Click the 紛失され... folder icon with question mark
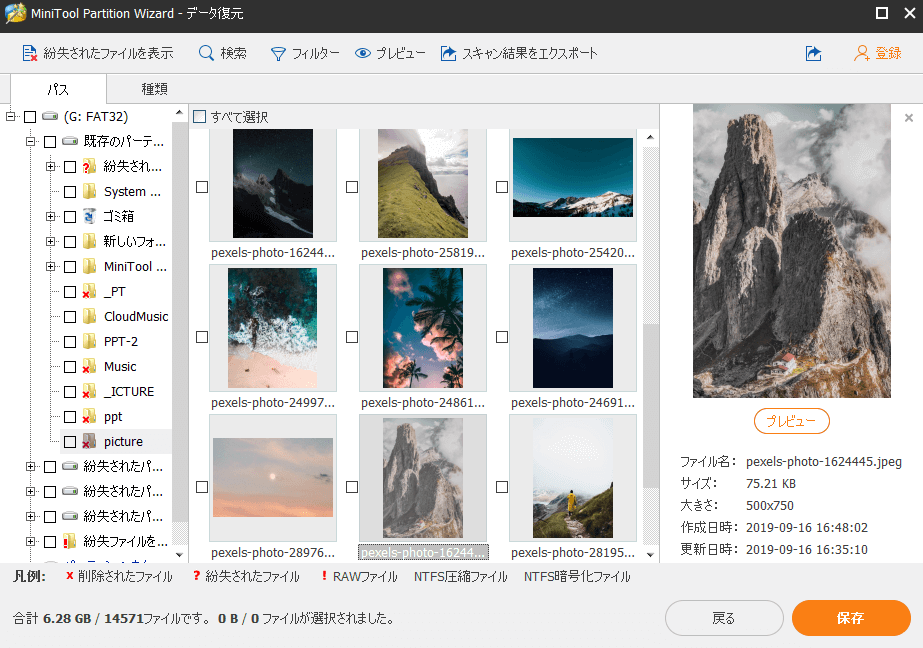This screenshot has width=923, height=648. (x=89, y=167)
